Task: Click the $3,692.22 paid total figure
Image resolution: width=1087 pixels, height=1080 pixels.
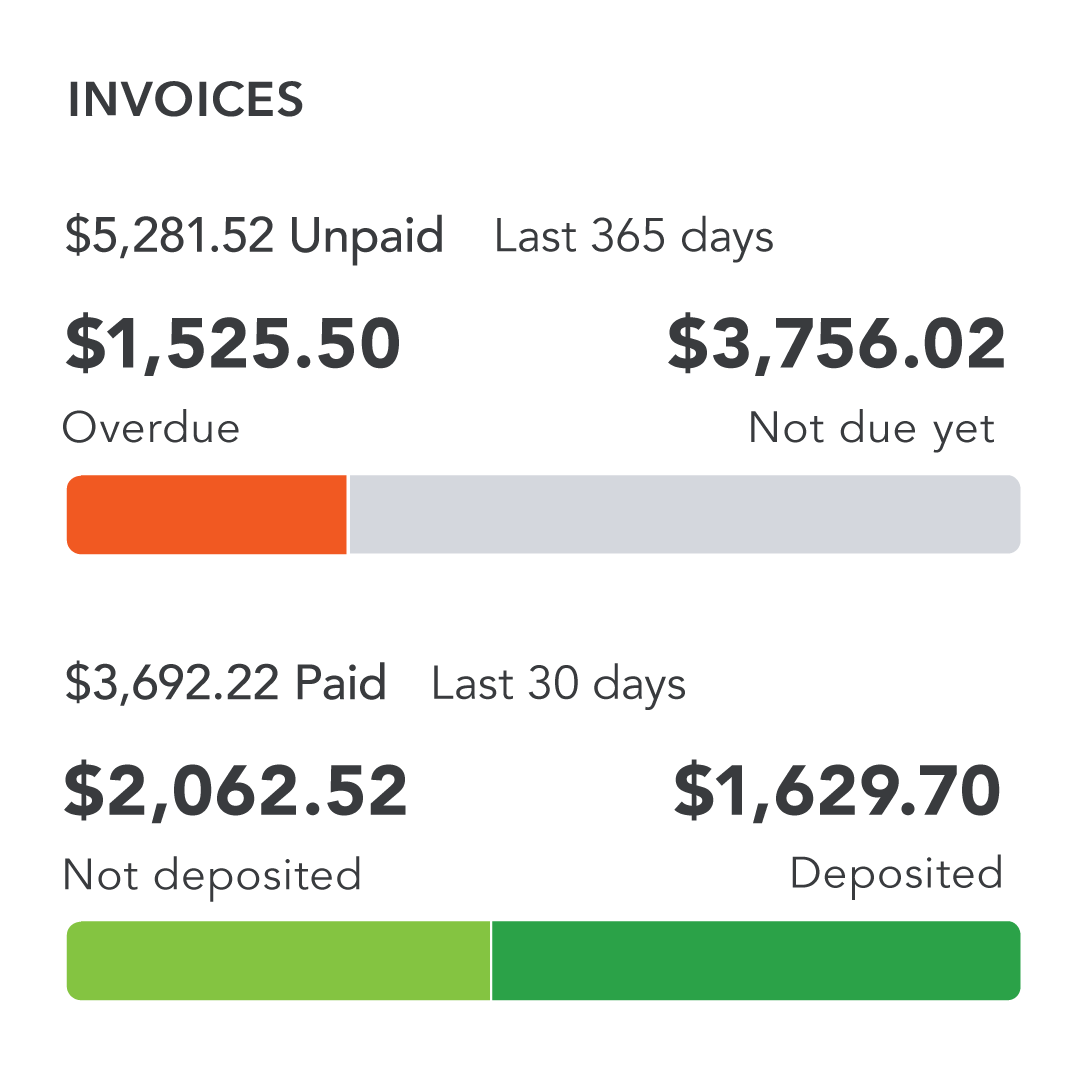Action: pyautogui.click(x=169, y=684)
